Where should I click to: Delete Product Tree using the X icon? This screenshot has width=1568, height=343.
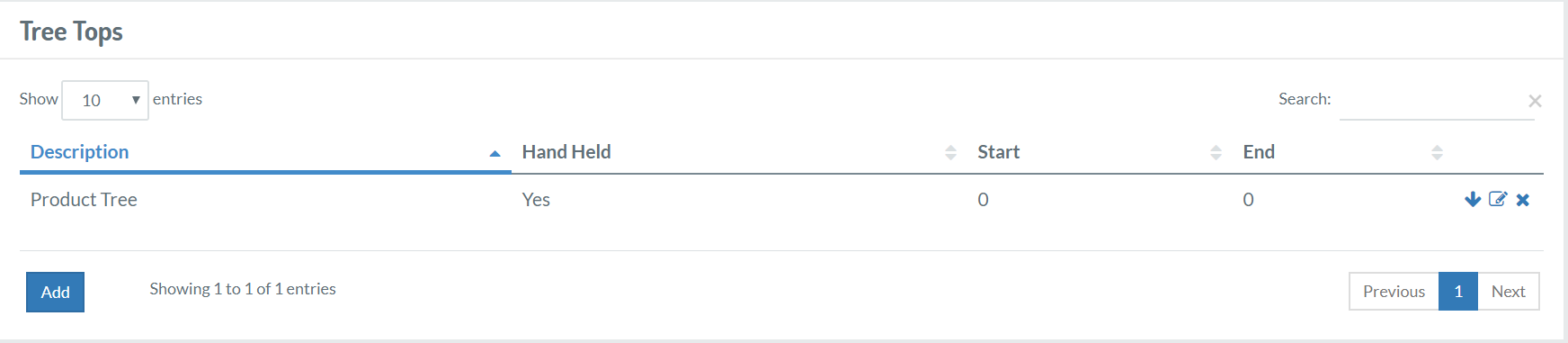(x=1523, y=200)
